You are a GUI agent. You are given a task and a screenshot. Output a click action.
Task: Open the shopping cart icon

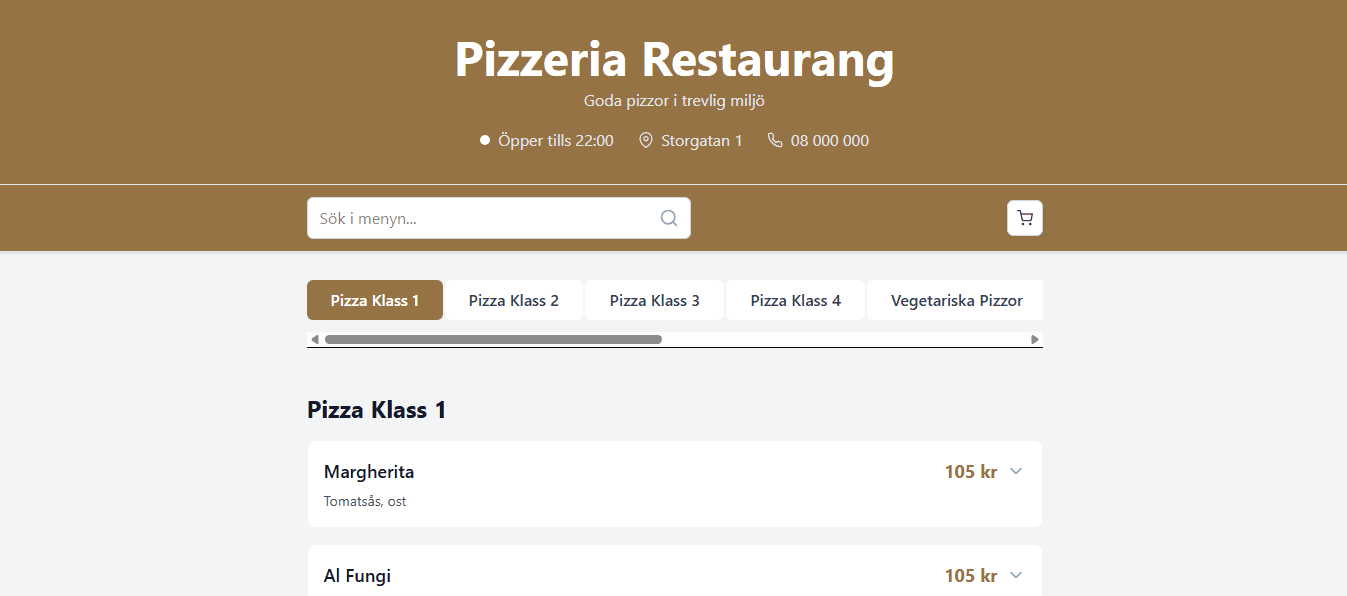[x=1024, y=217]
